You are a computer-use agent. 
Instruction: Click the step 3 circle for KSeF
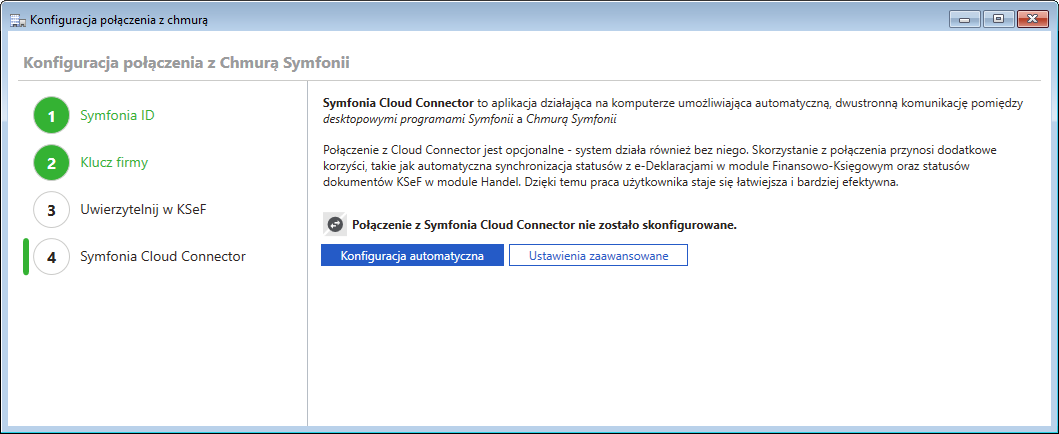point(51,210)
